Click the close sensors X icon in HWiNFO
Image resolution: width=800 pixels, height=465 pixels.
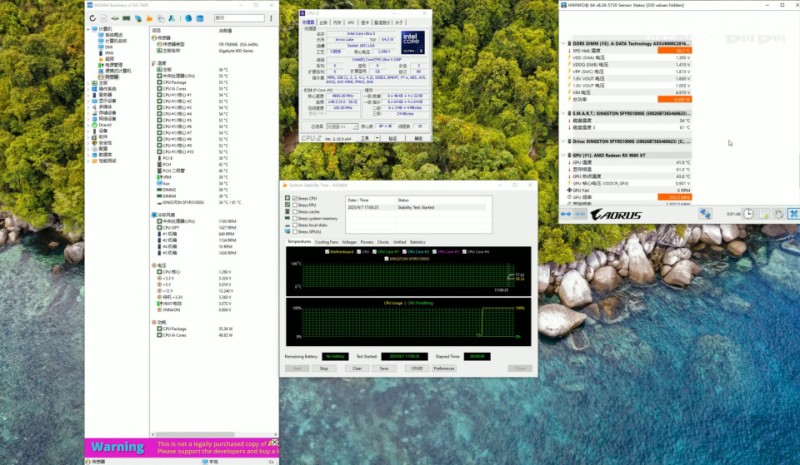coord(792,213)
